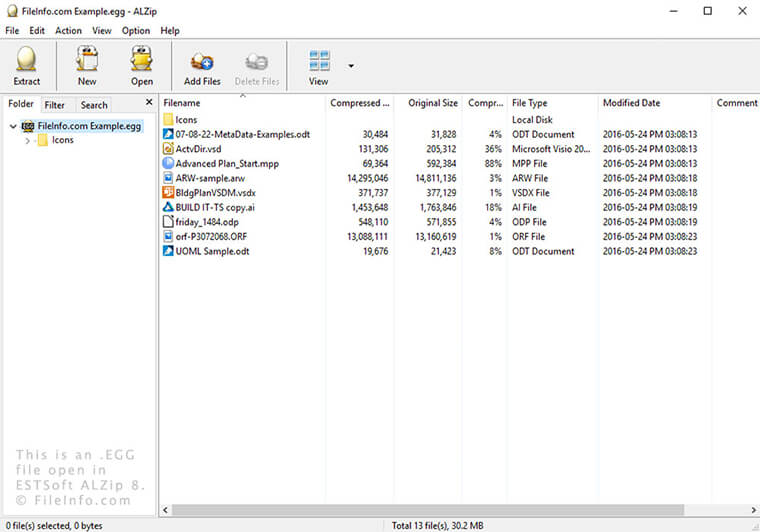760x532 pixels.
Task: Click the Open archive toolbar icon
Action: (x=142, y=66)
